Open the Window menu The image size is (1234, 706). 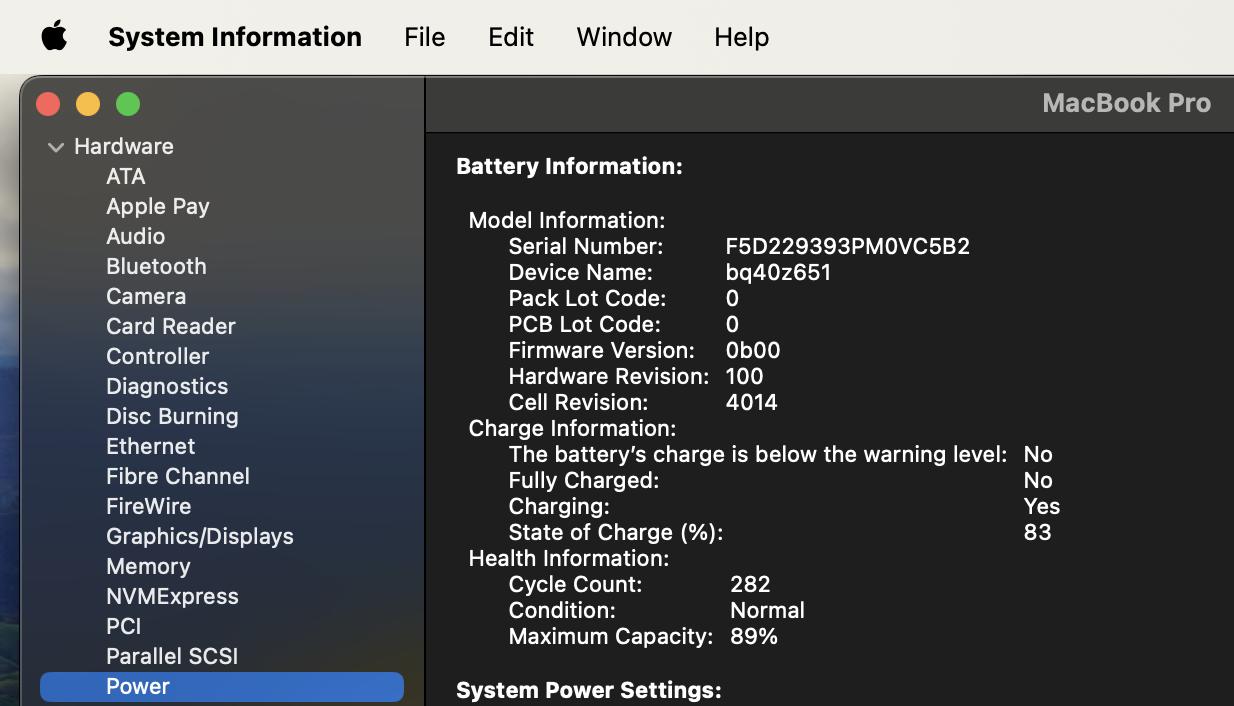point(624,37)
